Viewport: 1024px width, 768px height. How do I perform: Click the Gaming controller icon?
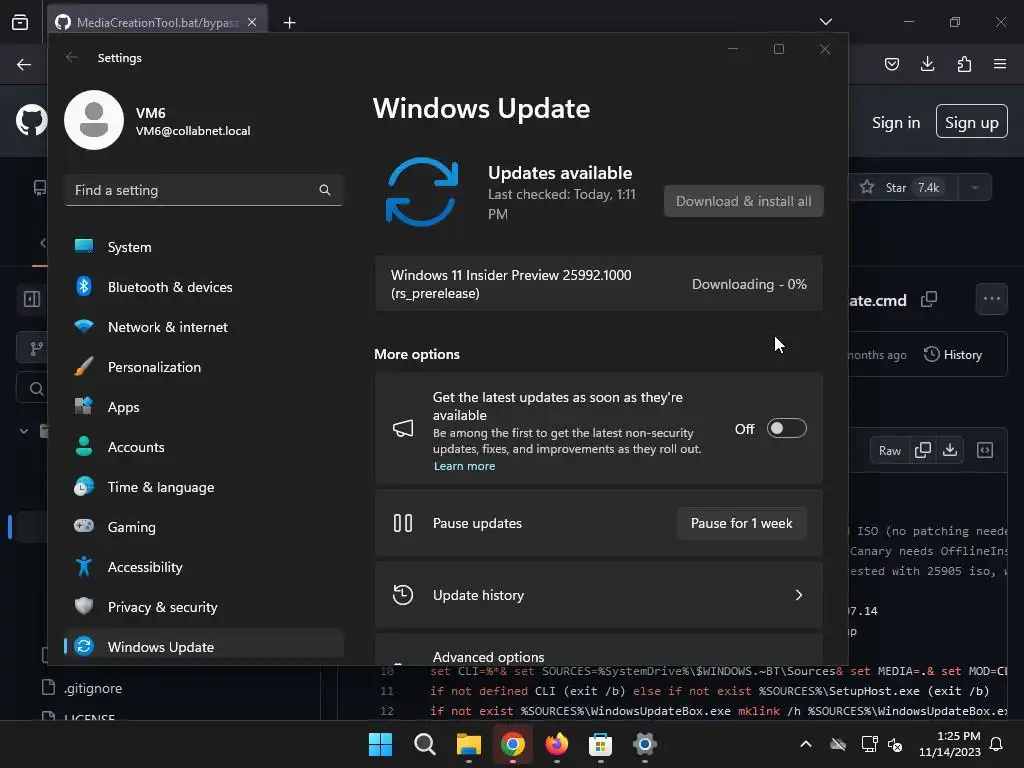[84, 526]
